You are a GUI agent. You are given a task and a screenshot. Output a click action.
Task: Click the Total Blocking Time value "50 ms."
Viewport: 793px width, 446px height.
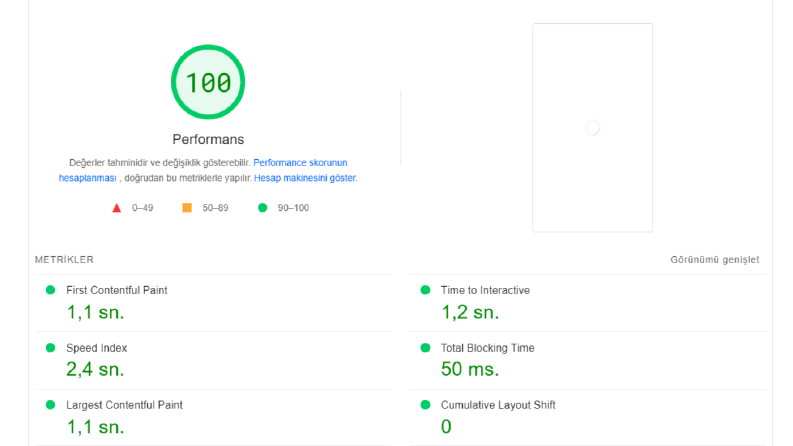[x=470, y=370]
